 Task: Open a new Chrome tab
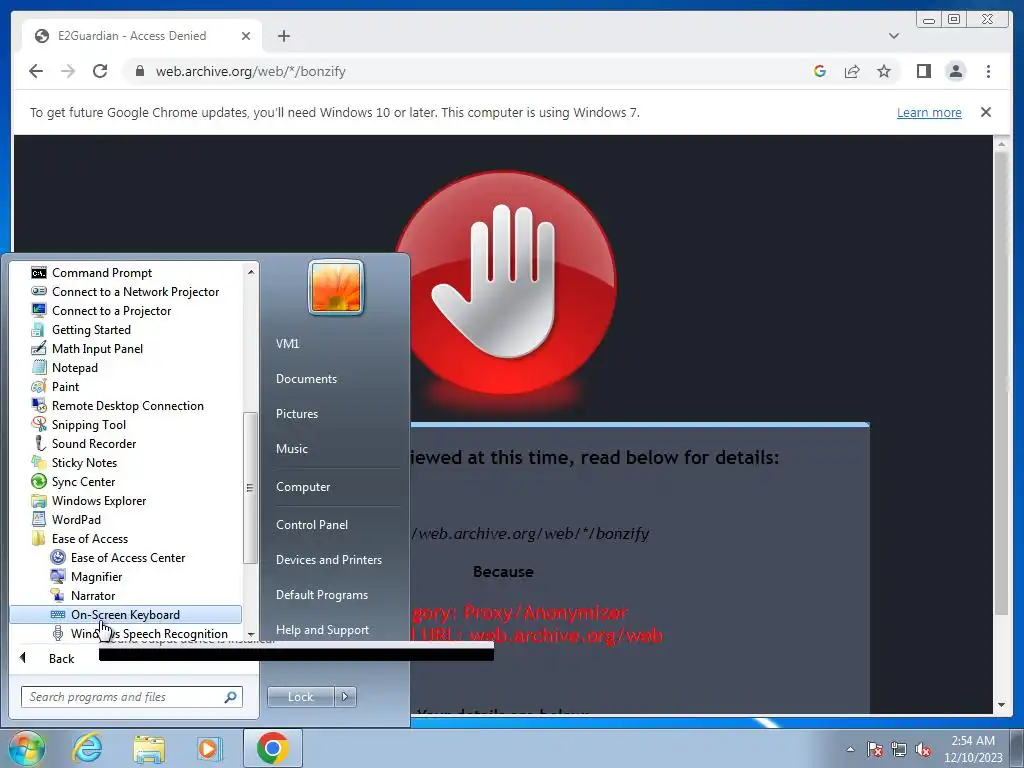click(283, 36)
